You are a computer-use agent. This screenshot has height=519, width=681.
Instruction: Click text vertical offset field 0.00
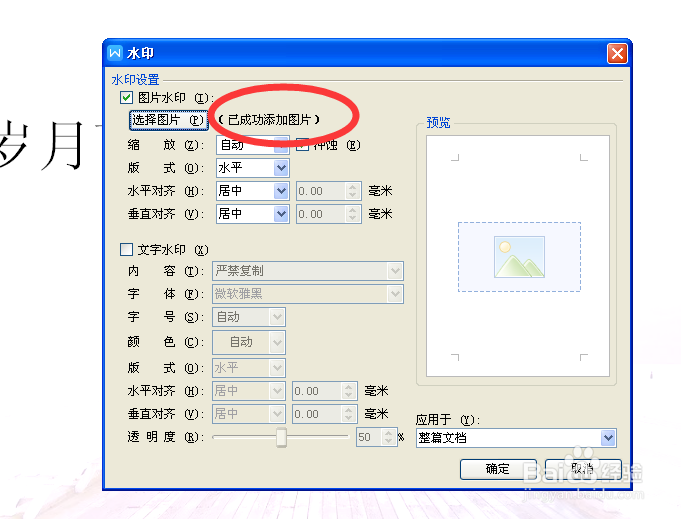coord(317,414)
